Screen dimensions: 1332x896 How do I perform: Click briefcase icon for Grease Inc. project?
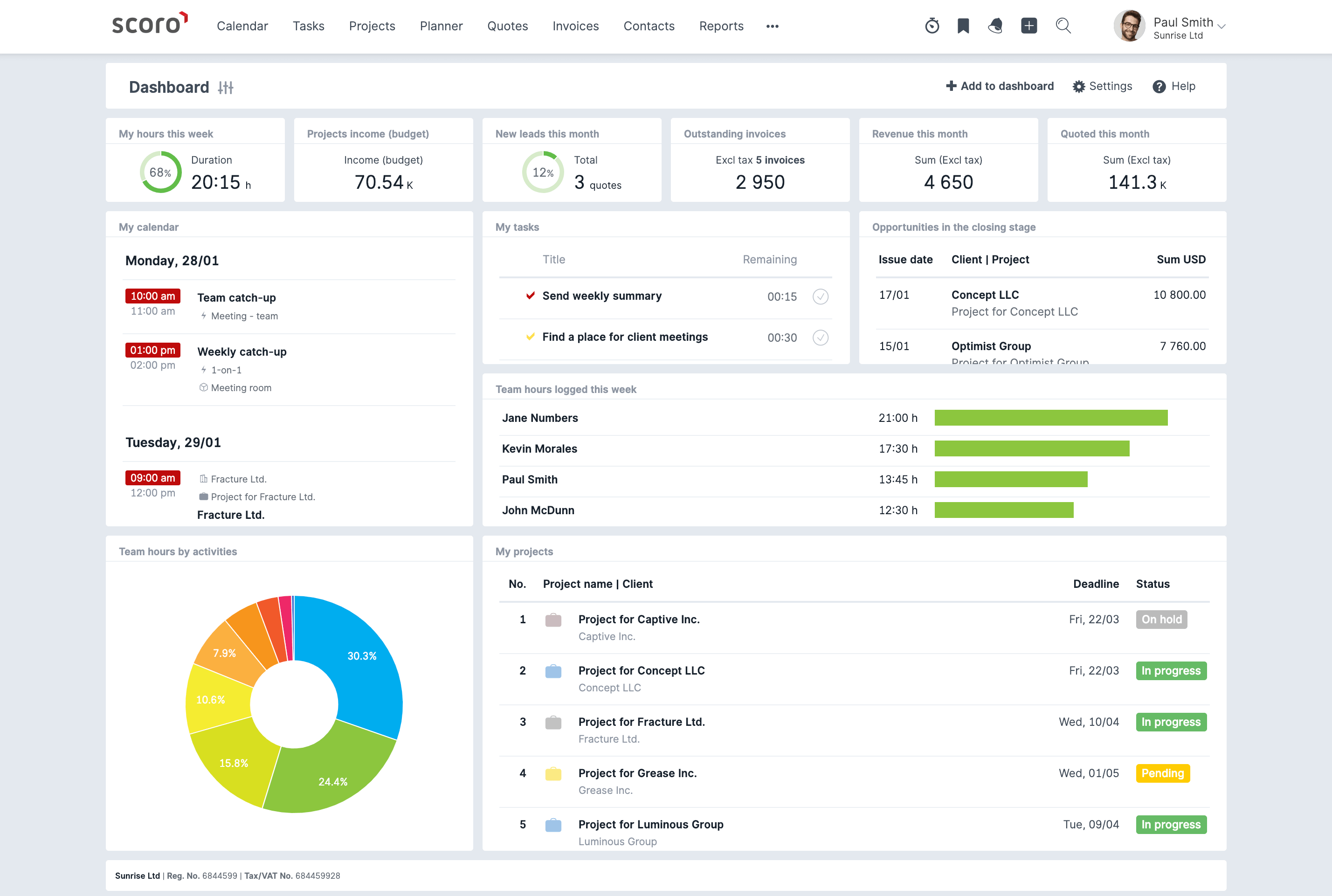tap(553, 774)
